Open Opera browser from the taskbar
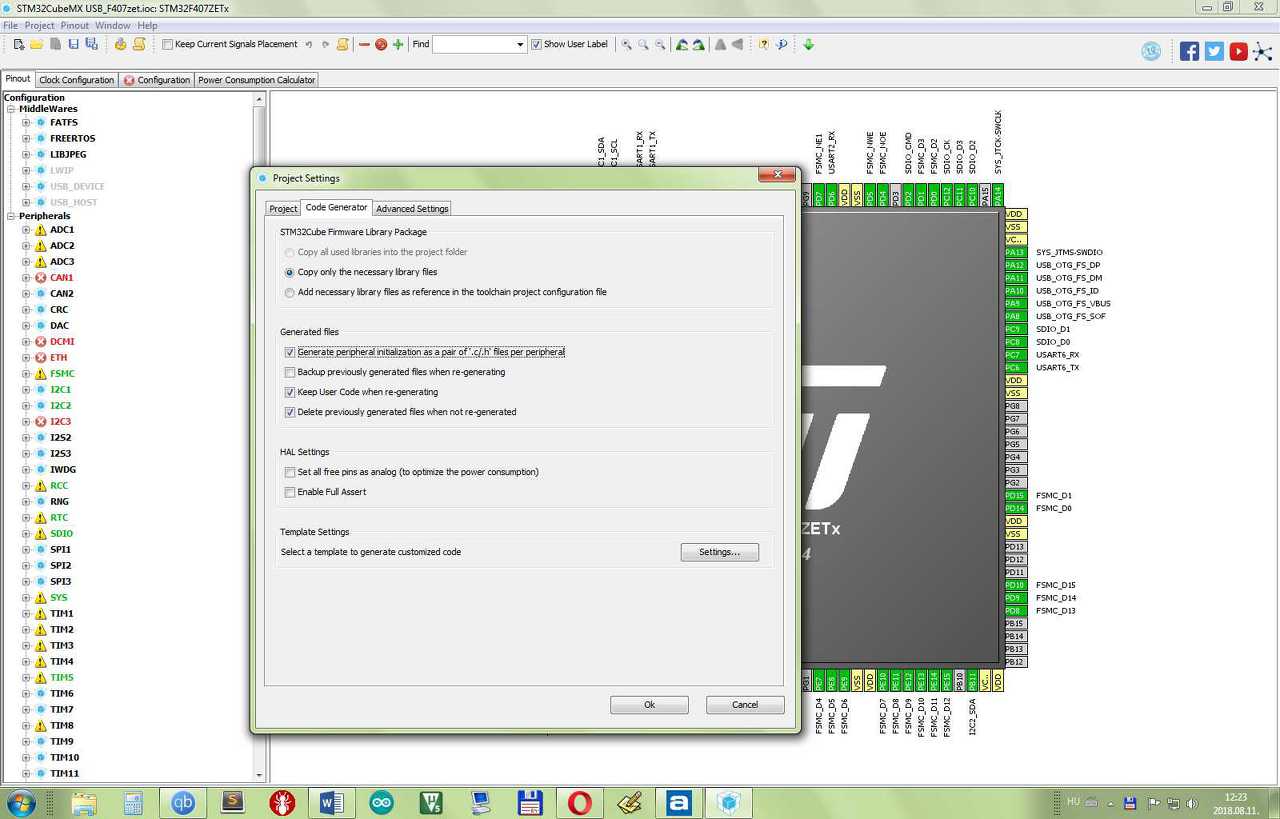 click(x=579, y=802)
